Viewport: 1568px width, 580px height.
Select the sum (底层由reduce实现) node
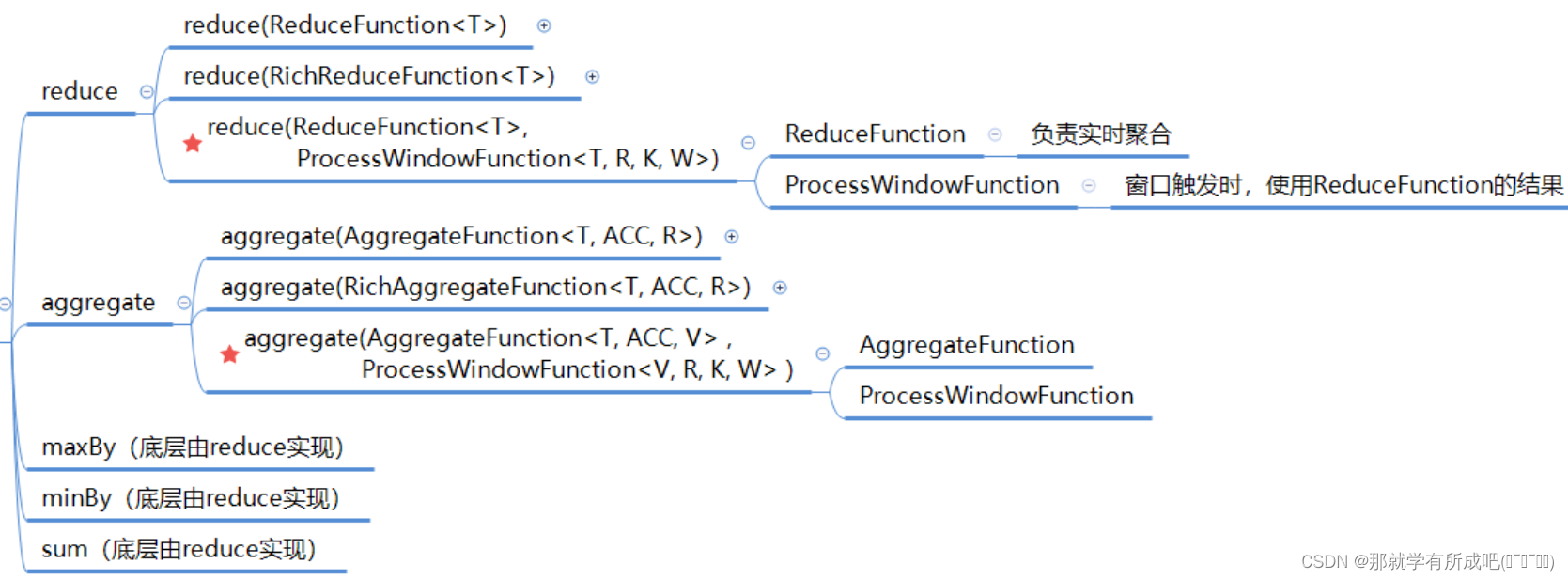click(x=179, y=549)
